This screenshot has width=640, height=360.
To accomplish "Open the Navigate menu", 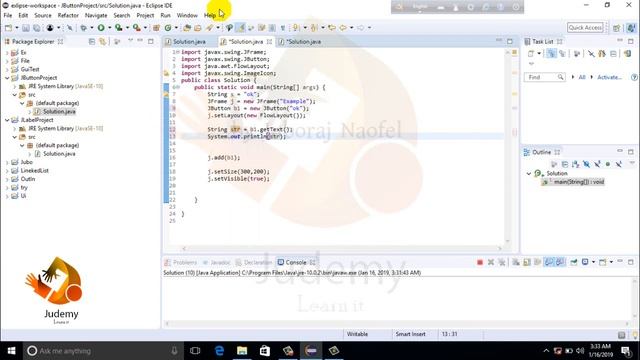I will click(96, 16).
